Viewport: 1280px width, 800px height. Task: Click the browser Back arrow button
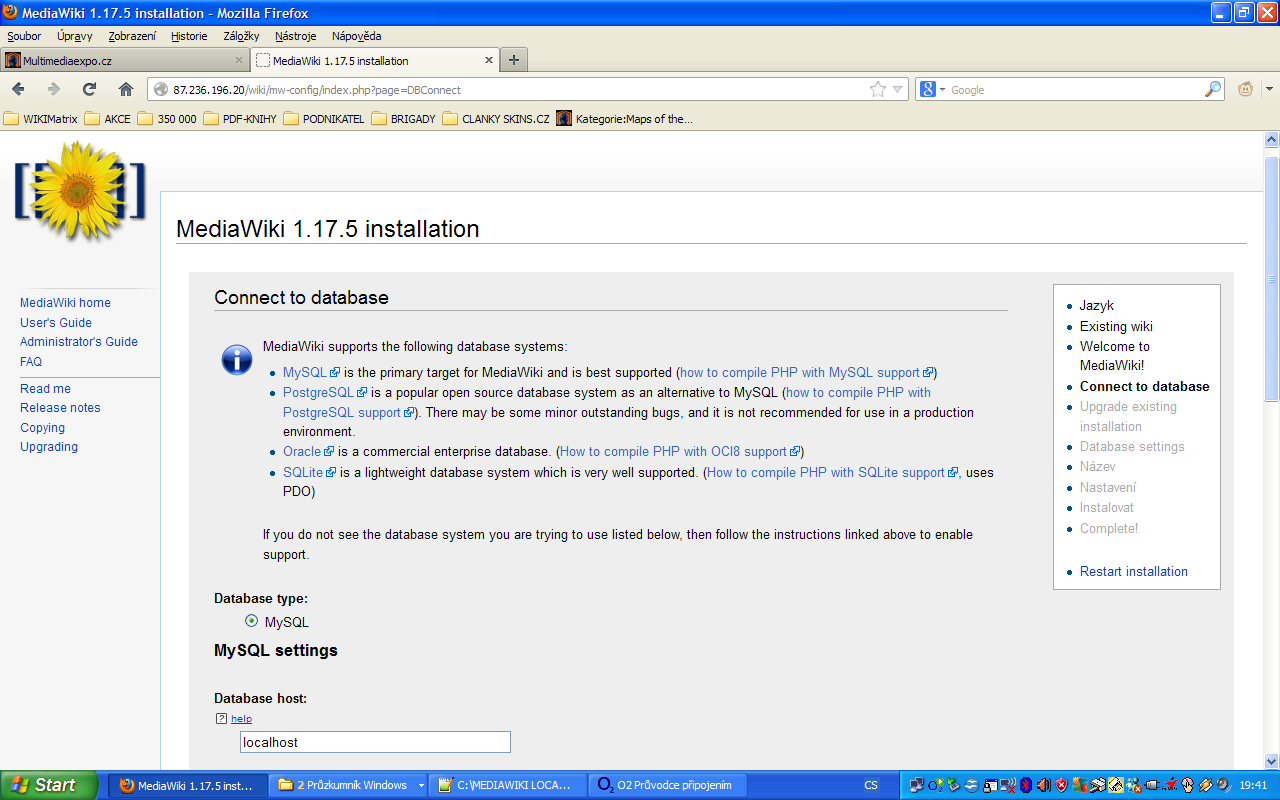[19, 89]
